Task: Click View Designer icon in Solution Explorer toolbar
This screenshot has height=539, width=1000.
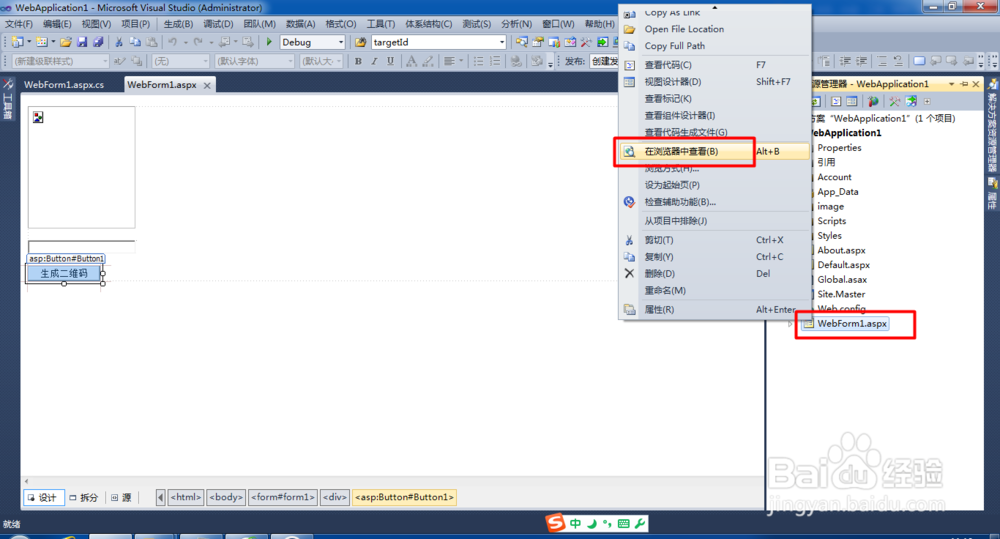Action: pyautogui.click(x=851, y=101)
